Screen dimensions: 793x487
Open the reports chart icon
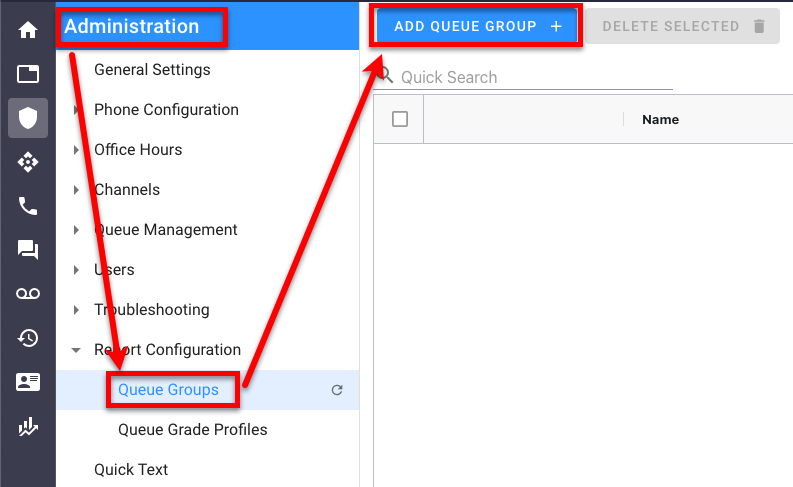click(x=28, y=426)
